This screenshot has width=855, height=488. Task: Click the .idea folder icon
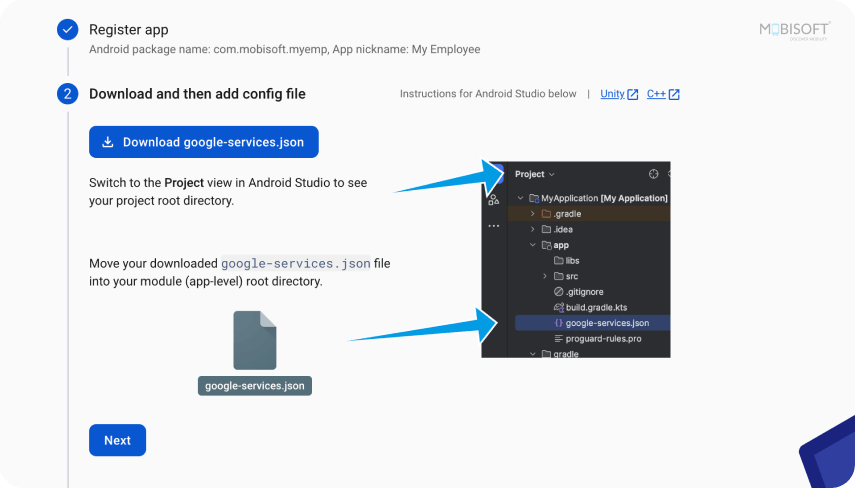(x=546, y=230)
